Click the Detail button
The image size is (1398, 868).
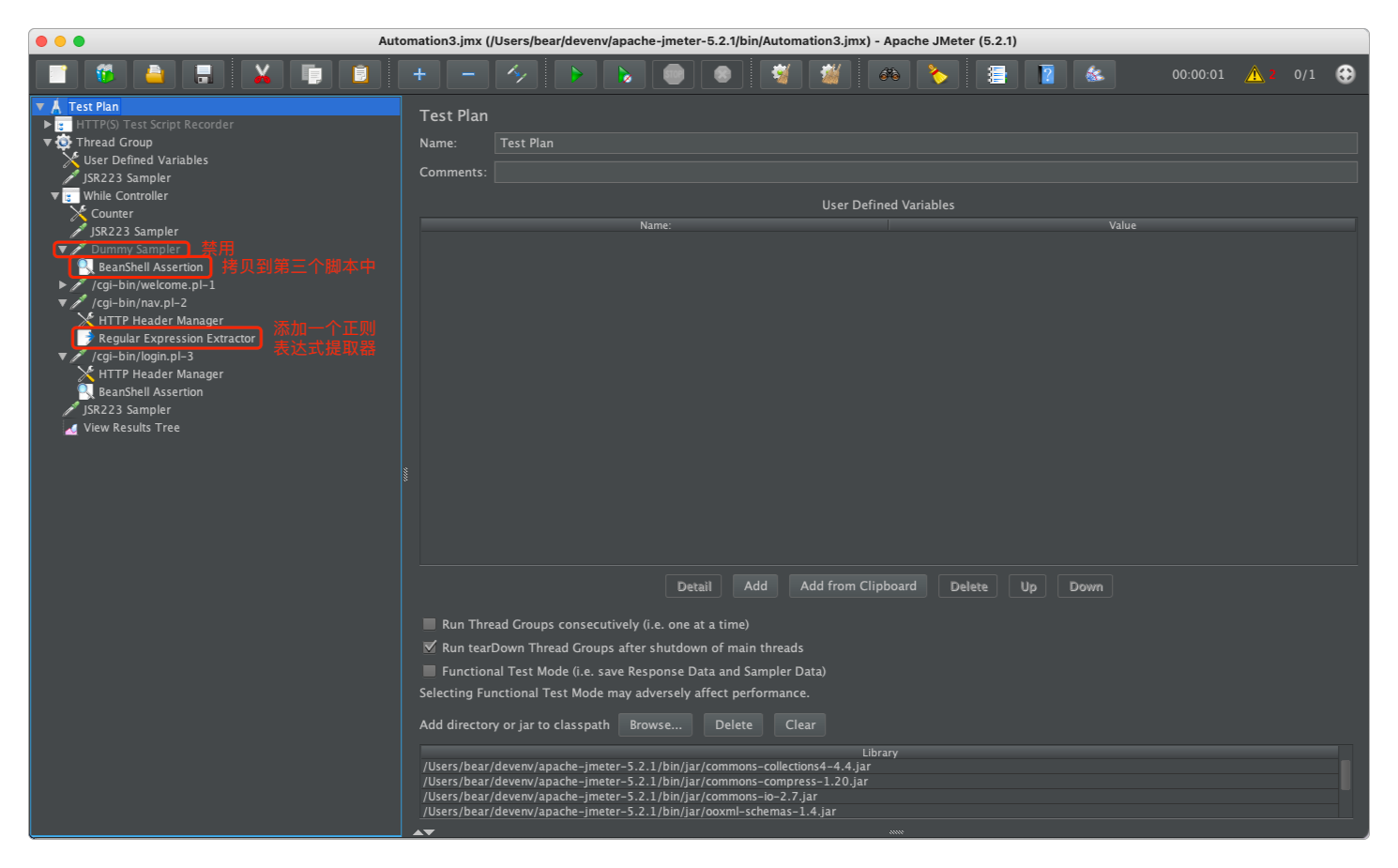[694, 586]
